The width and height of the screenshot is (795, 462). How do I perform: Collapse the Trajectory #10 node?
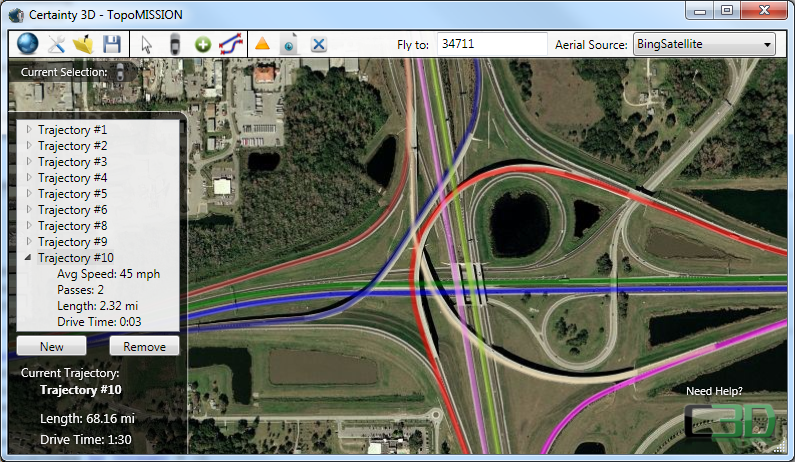point(28,258)
